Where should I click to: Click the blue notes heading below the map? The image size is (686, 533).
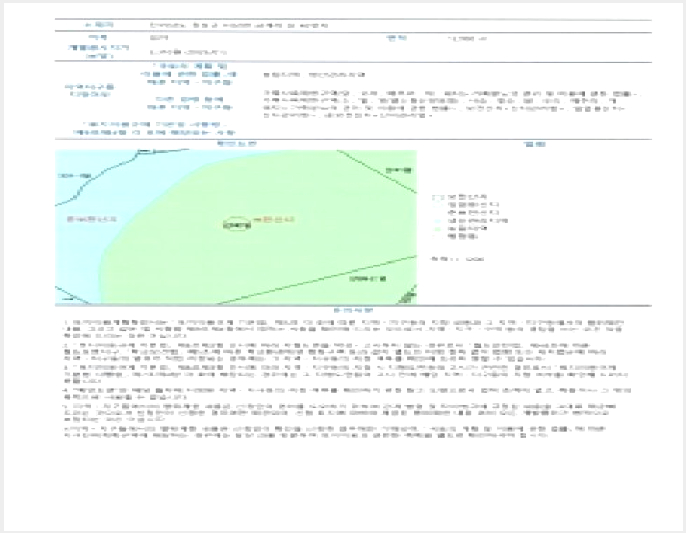coord(354,311)
